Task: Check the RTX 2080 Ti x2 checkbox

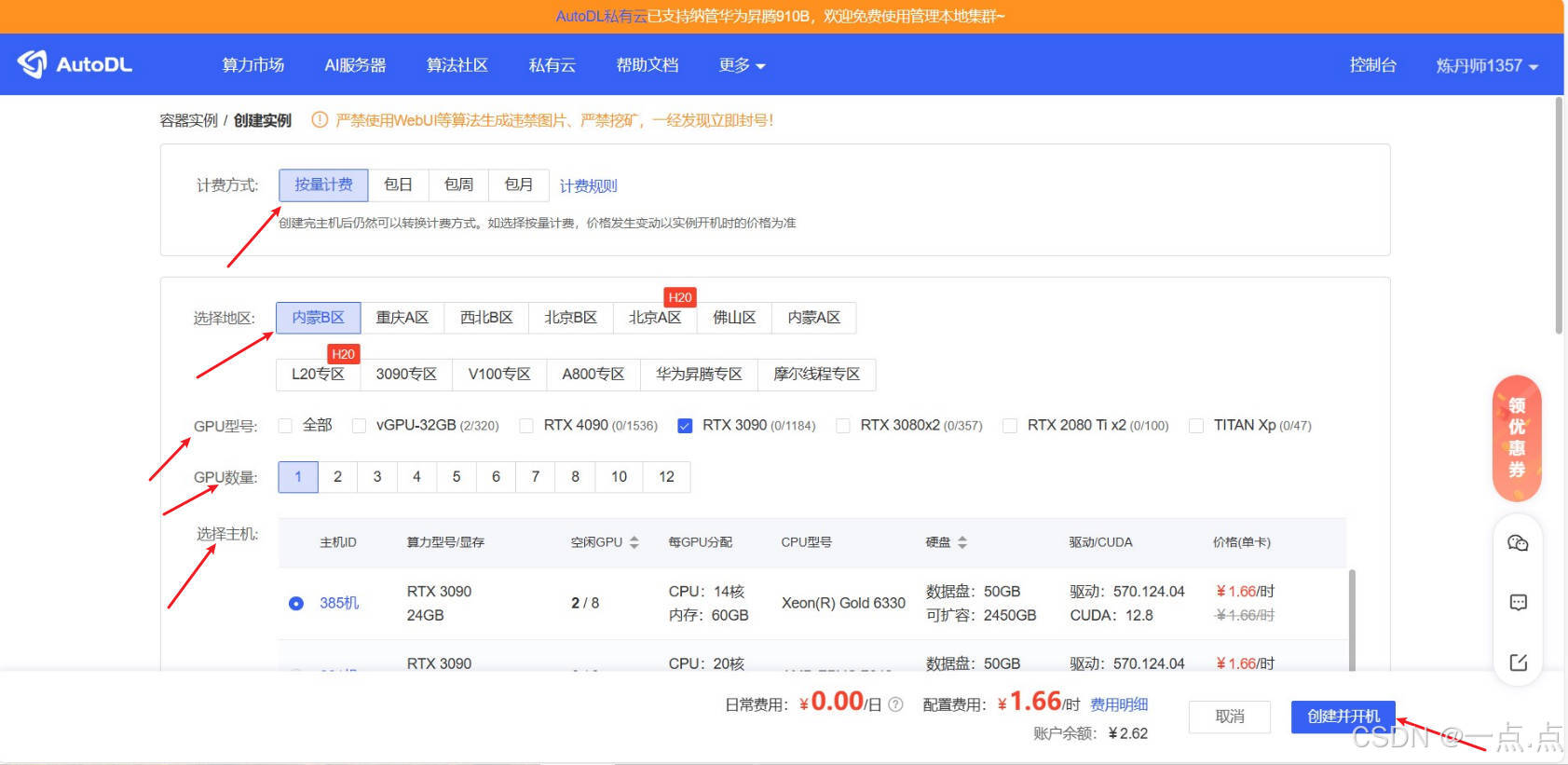Action: (x=1010, y=426)
